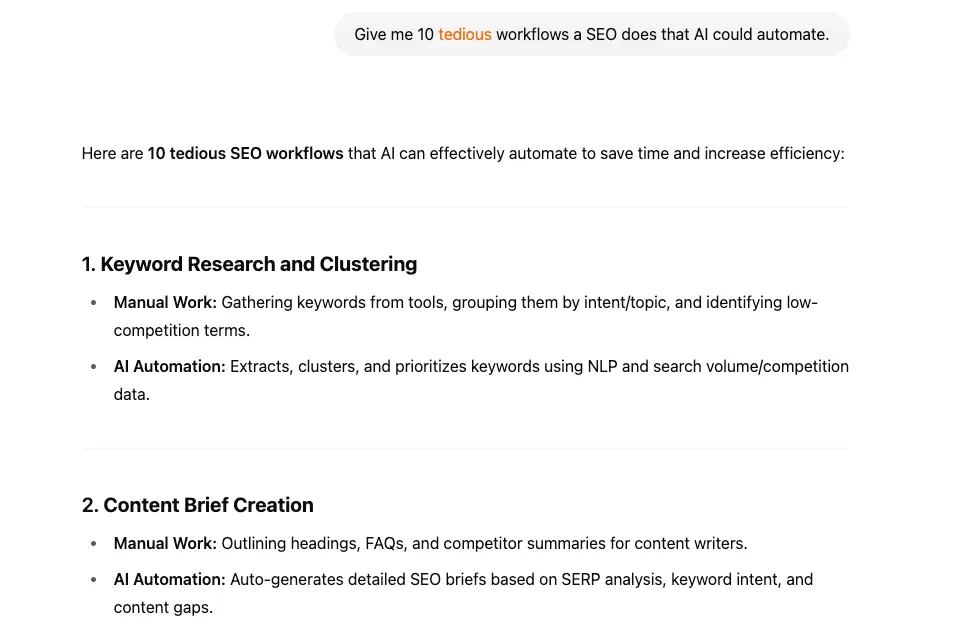
Task: Click the heading "1. Keyword Research and Clustering"
Action: pos(249,264)
